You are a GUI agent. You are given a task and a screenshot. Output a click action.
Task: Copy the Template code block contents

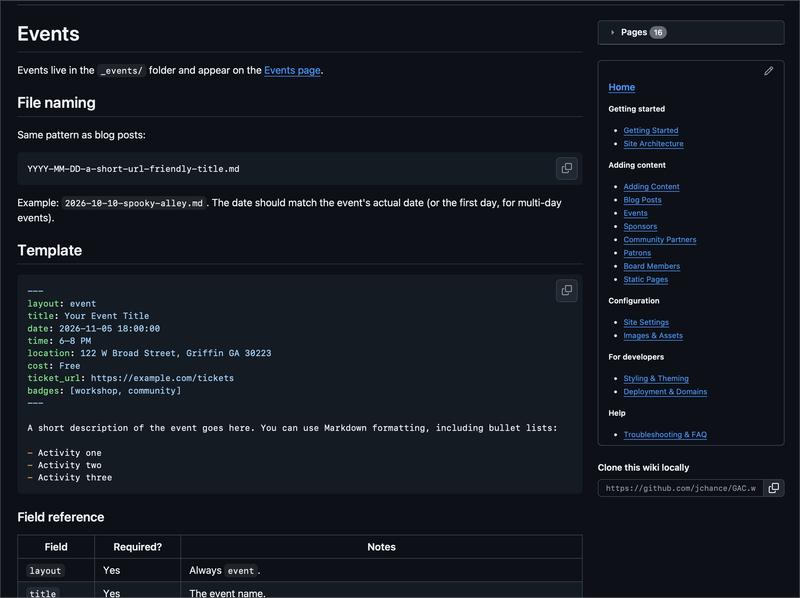point(566,290)
